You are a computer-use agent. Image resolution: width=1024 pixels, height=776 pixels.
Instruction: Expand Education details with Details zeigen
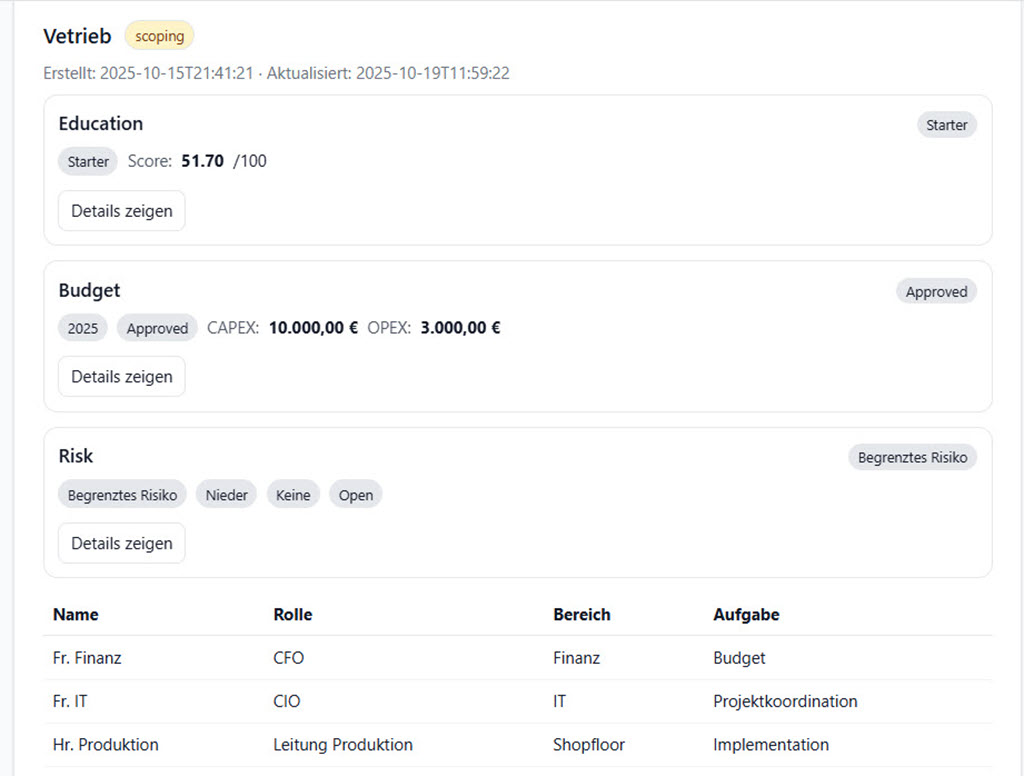(x=121, y=211)
